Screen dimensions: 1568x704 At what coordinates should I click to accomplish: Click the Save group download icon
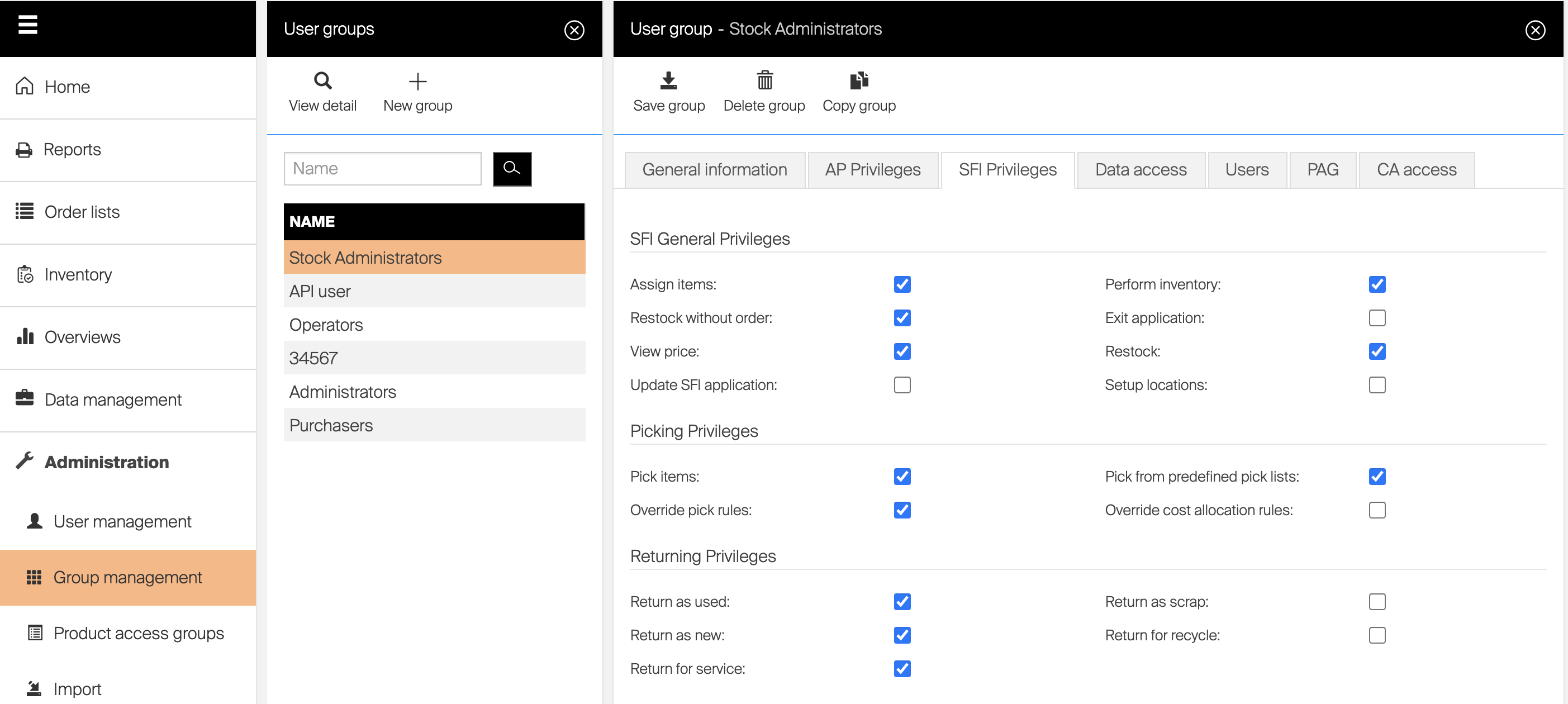click(668, 80)
